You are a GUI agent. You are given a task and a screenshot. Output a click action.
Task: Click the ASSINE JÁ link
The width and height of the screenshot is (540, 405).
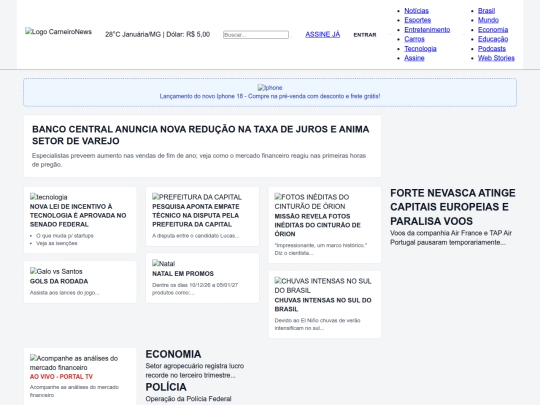322,34
